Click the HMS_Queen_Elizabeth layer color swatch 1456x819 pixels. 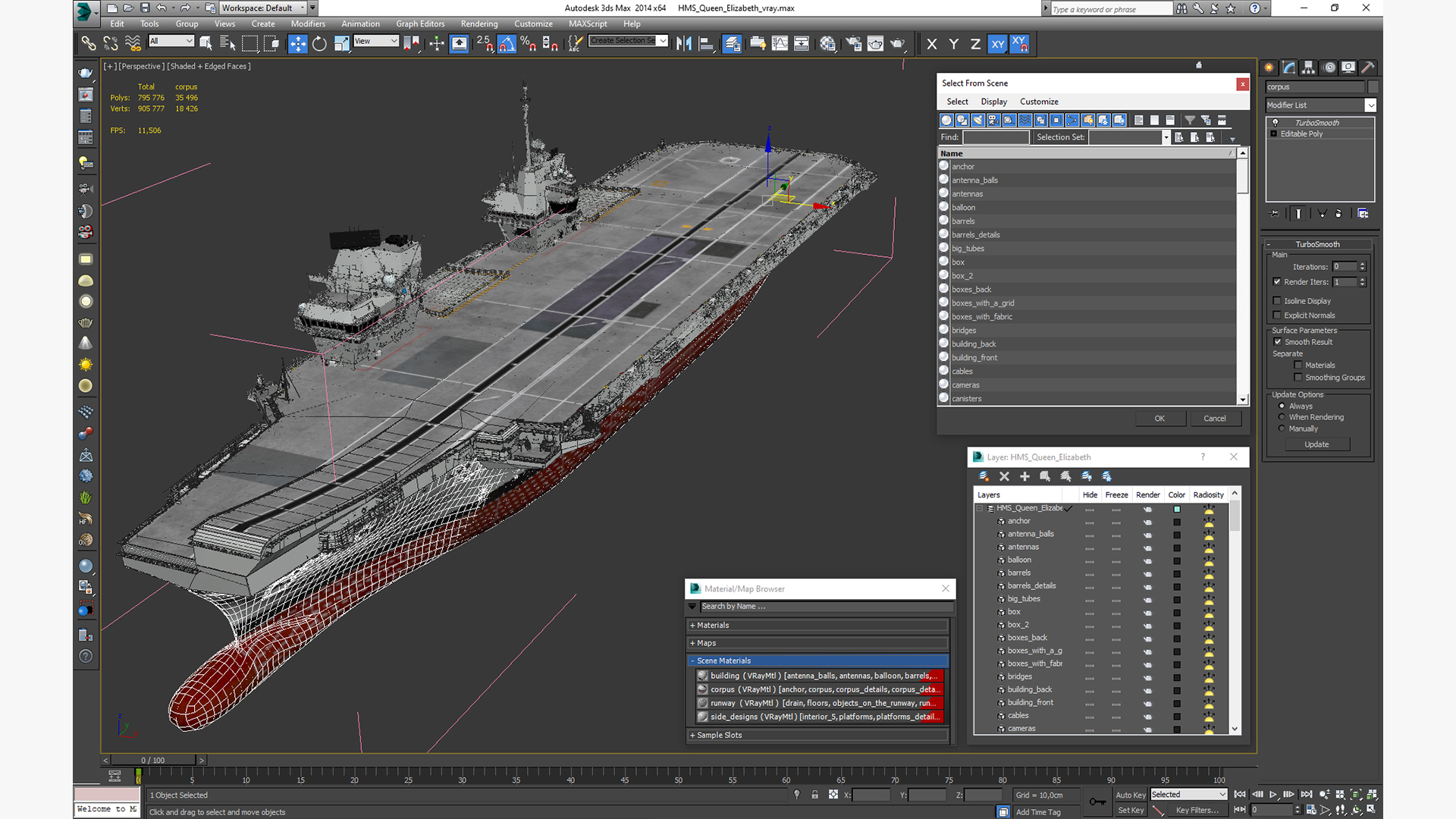[x=1177, y=509]
